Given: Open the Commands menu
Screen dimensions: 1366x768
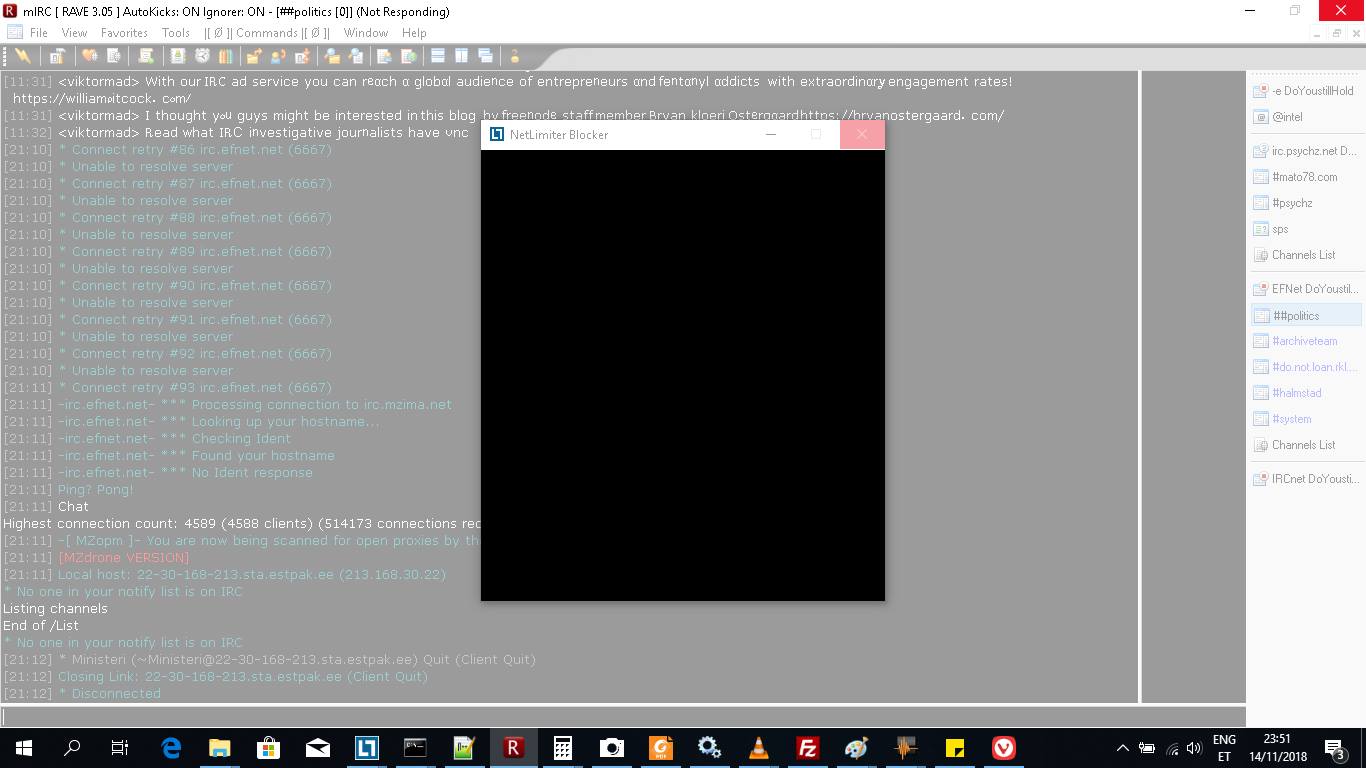Looking at the screenshot, I should 267,33.
